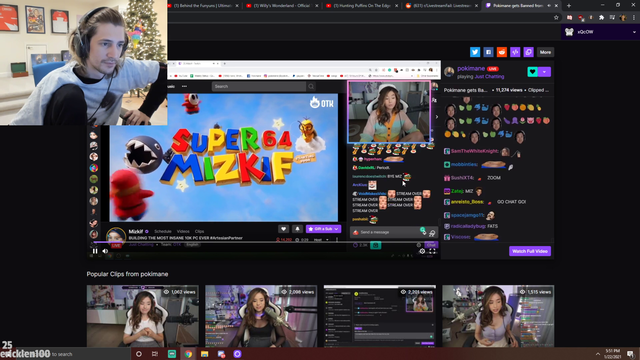Image resolution: width=640 pixels, height=360 pixels.
Task: Open the Windows notification center
Action: (631, 354)
